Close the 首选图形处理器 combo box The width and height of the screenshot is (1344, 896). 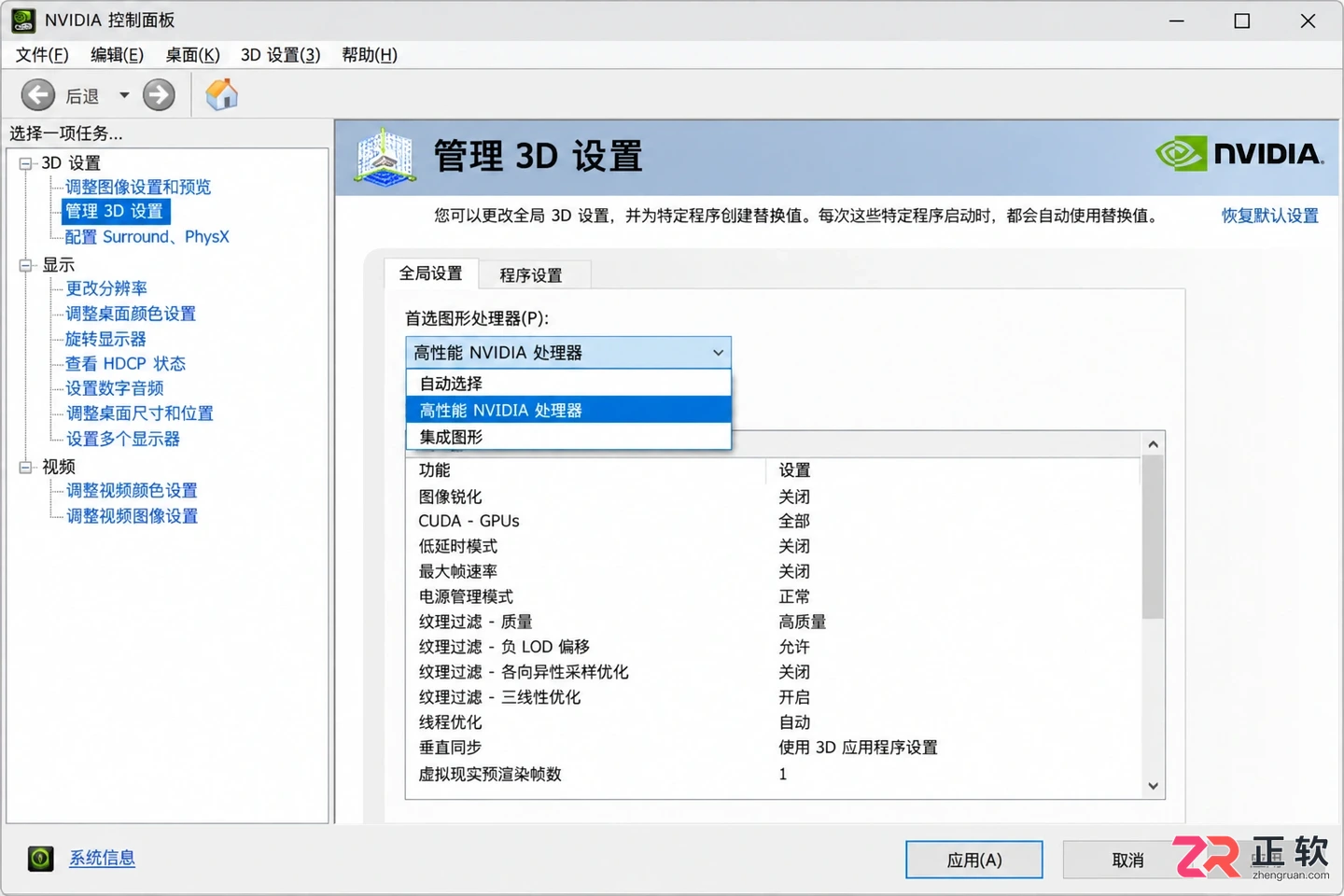568,353
